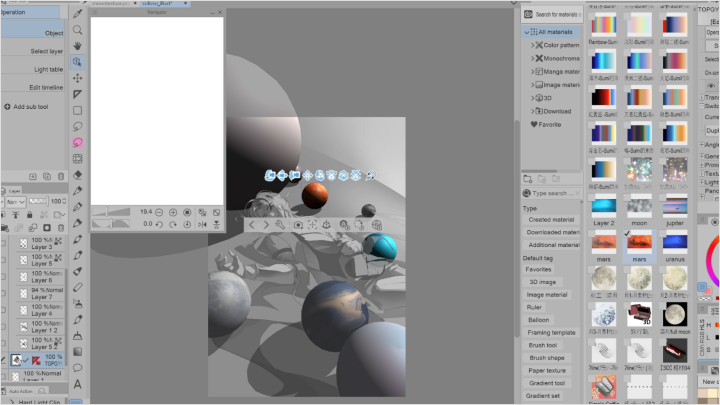Select next 3D object arrow

(x=265, y=225)
